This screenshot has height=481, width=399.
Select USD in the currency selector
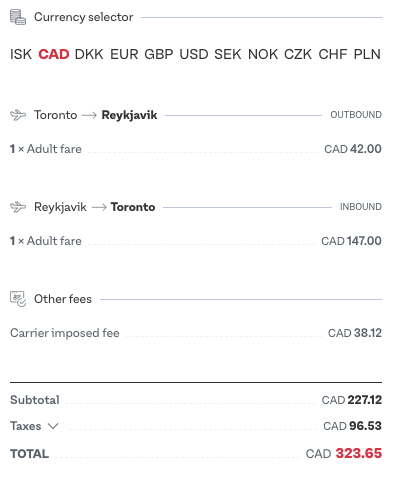(x=194, y=54)
